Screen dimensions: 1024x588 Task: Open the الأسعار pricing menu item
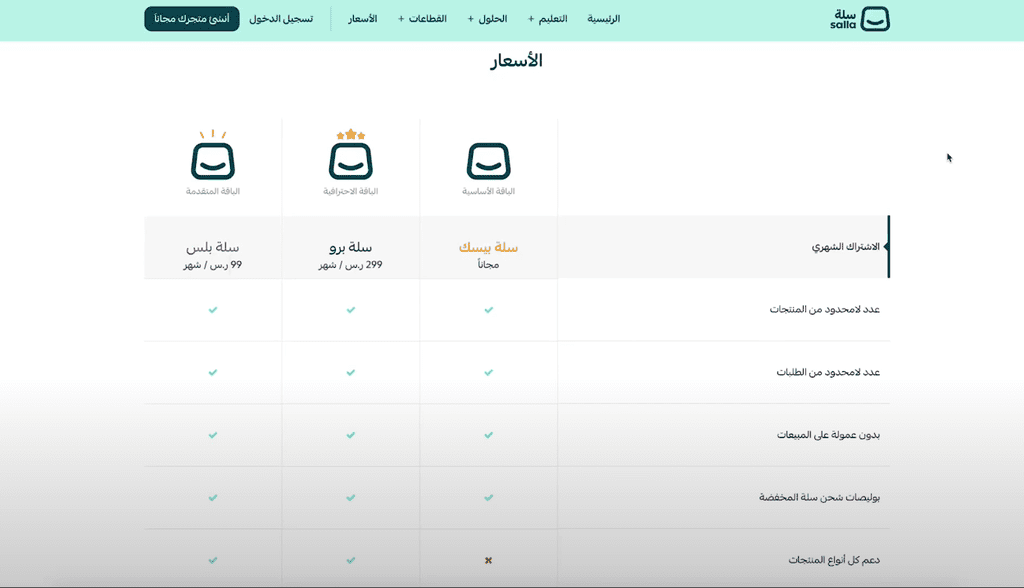362,19
